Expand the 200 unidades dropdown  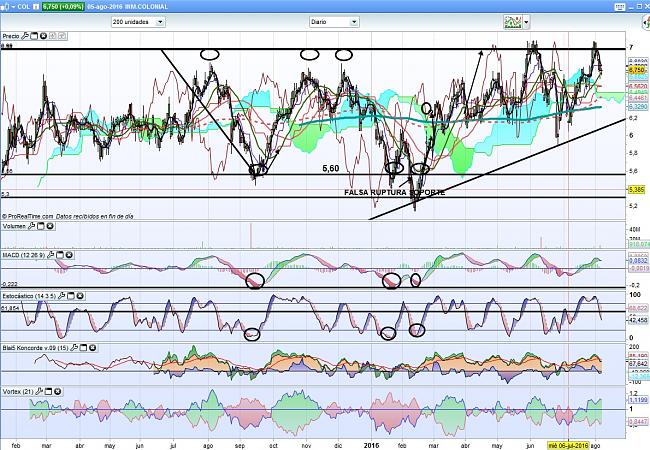[x=160, y=22]
